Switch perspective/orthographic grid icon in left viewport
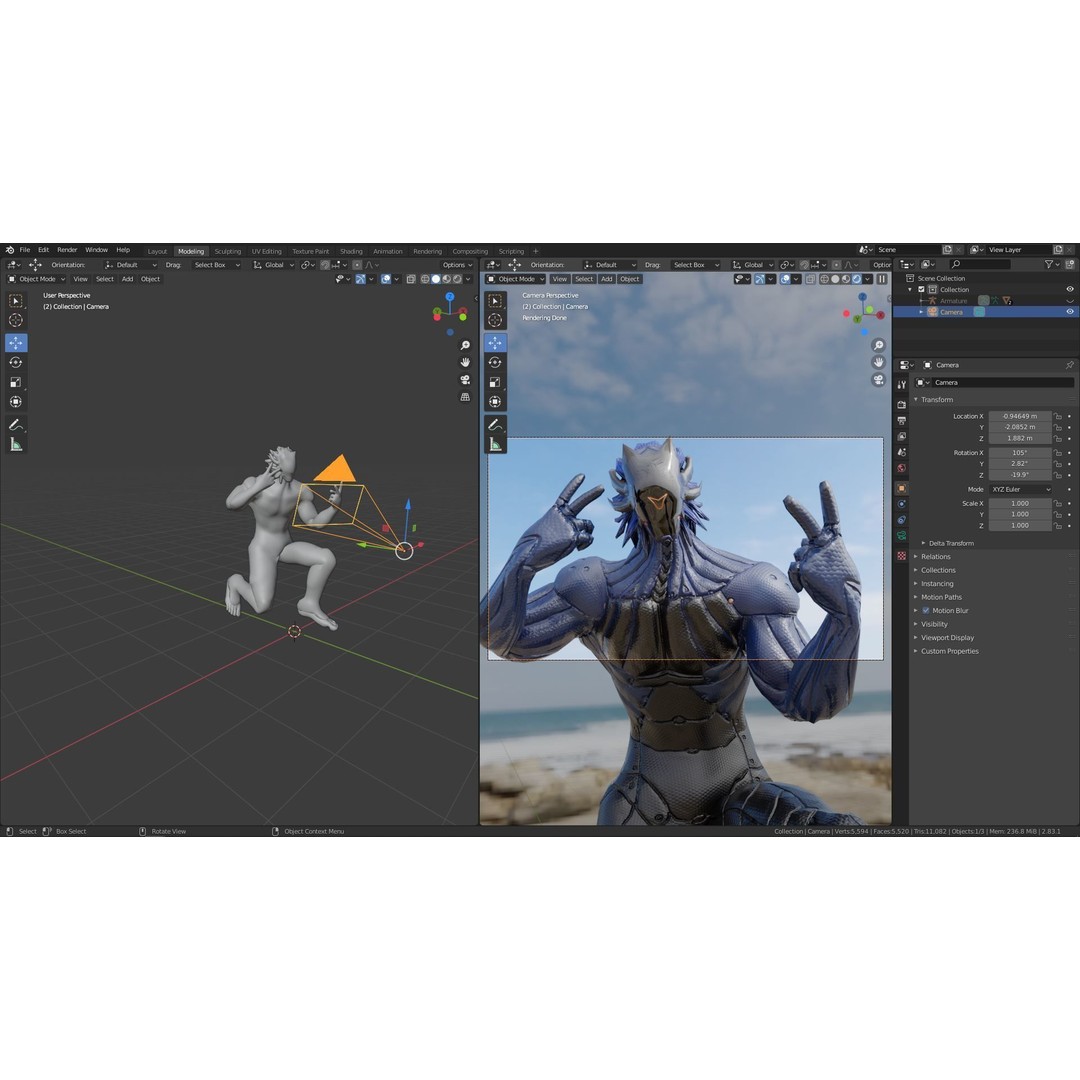This screenshot has width=1080, height=1080. [465, 397]
